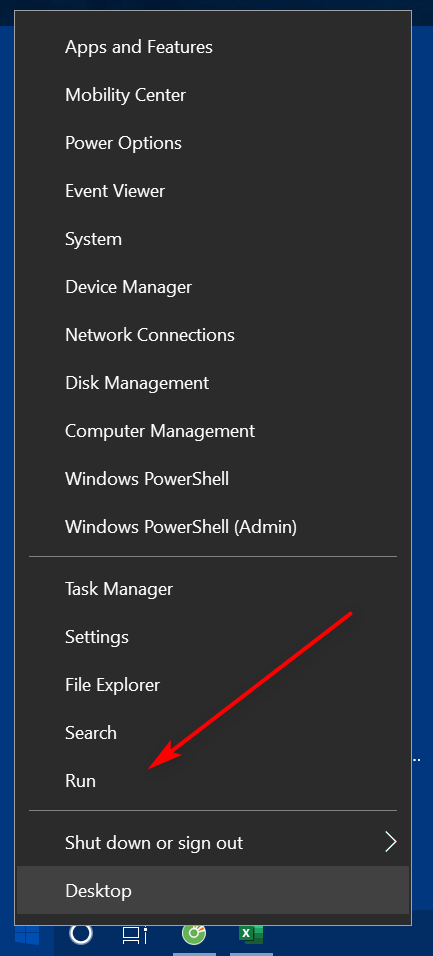This screenshot has height=956, width=433.
Task: Click the green circular app taskbar icon
Action: click(194, 933)
